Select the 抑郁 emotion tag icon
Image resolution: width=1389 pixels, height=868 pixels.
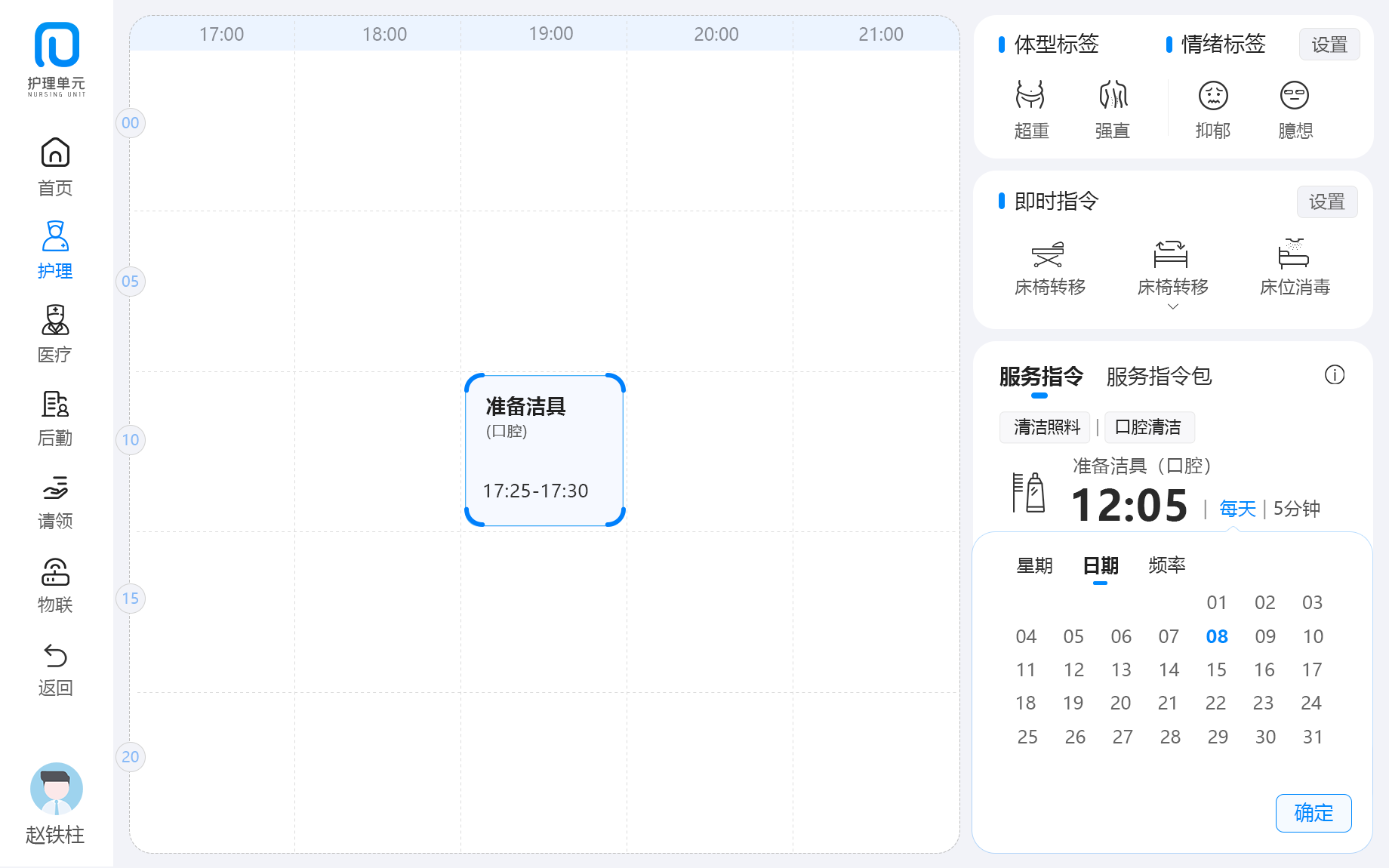(x=1213, y=97)
